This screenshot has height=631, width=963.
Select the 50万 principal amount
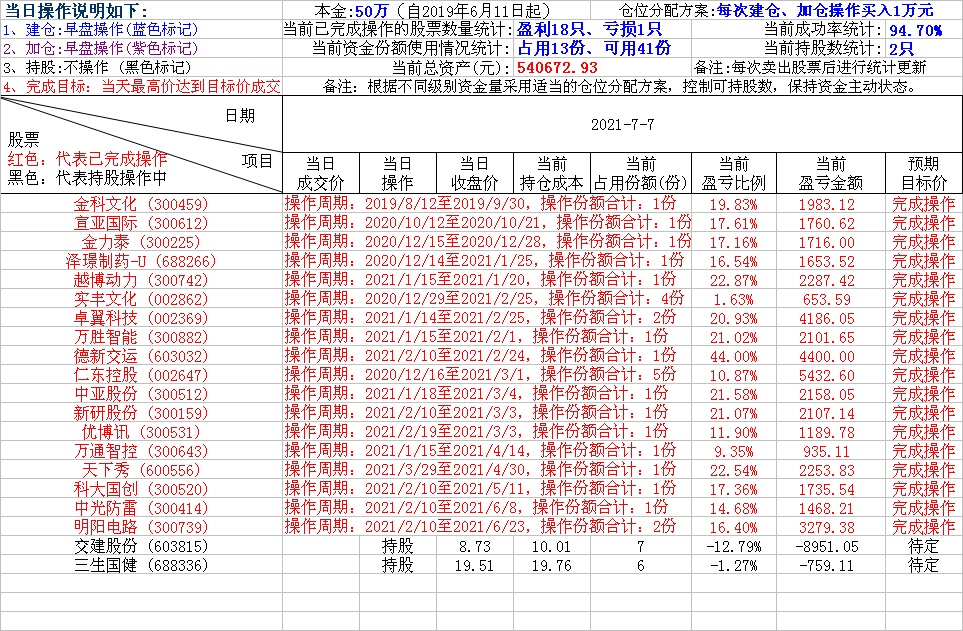pyautogui.click(x=372, y=10)
